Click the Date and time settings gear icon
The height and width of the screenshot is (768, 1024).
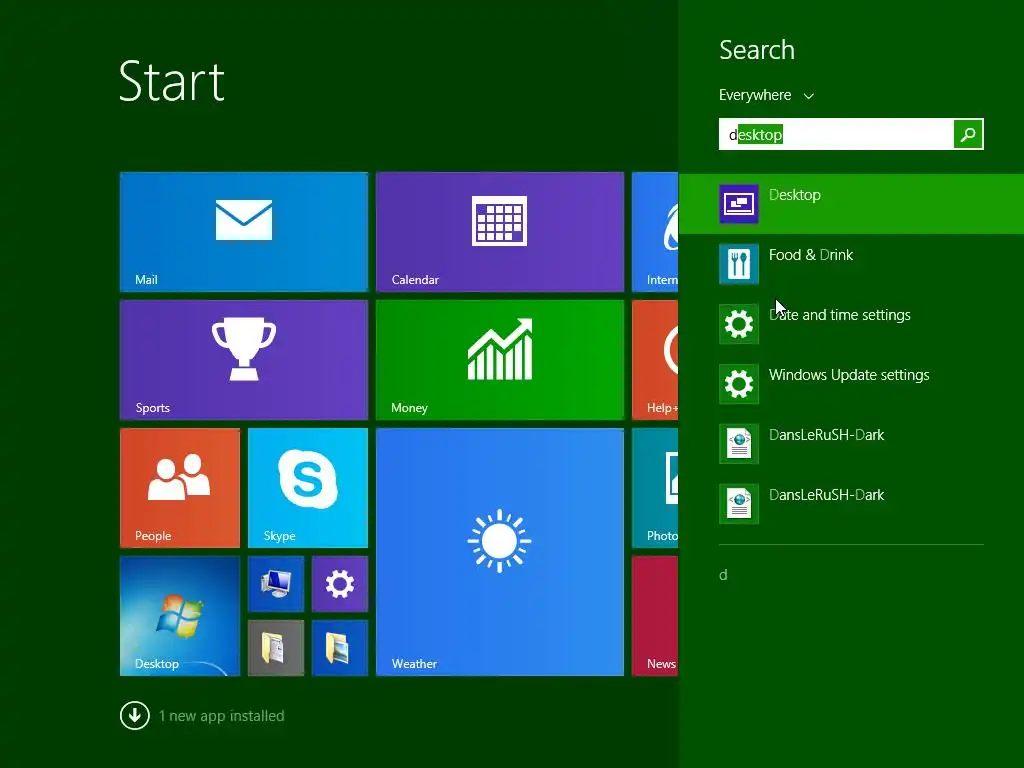[739, 324]
